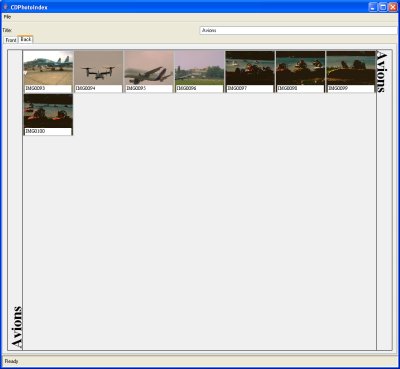Select the thumbnail labeled IMG0098
The height and width of the screenshot is (369, 400).
pos(300,68)
